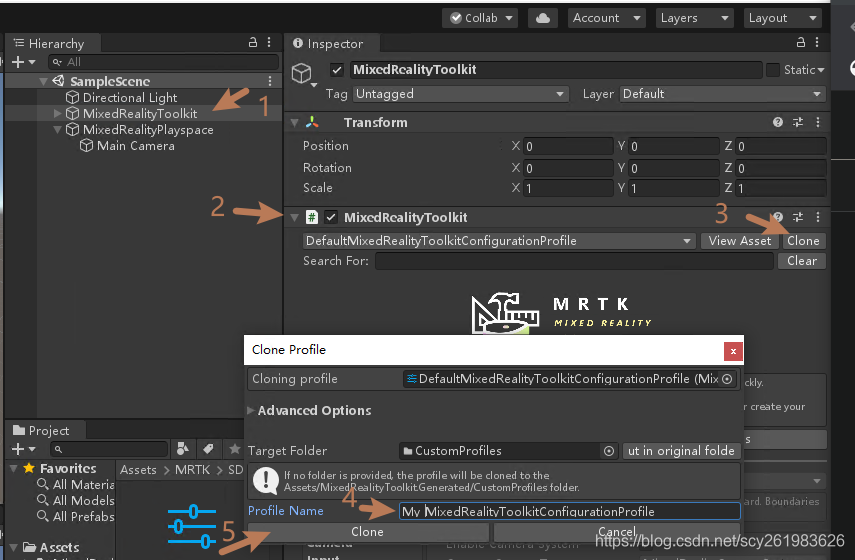Click the Profile Name input field

(x=570, y=511)
